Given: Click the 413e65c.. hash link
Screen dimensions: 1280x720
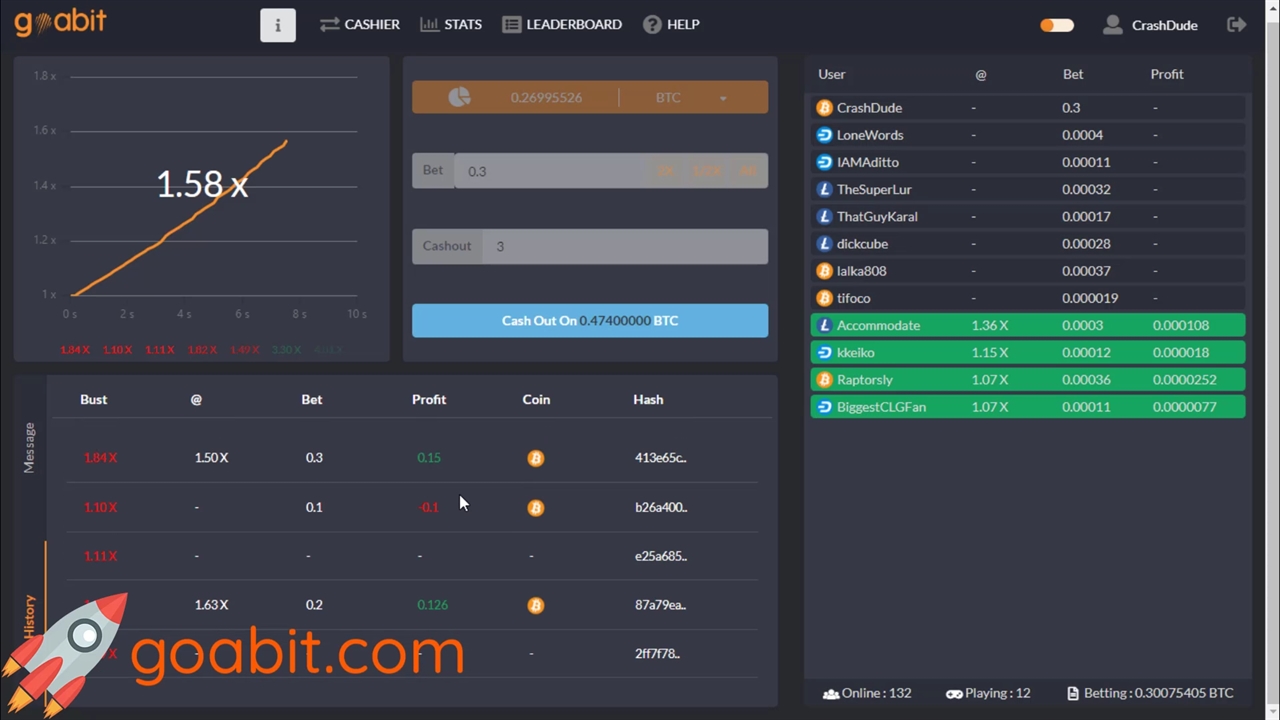Looking at the screenshot, I should point(660,458).
